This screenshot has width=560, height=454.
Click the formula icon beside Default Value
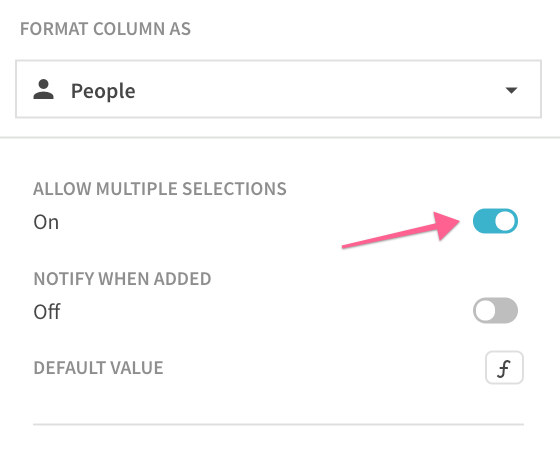[504, 368]
